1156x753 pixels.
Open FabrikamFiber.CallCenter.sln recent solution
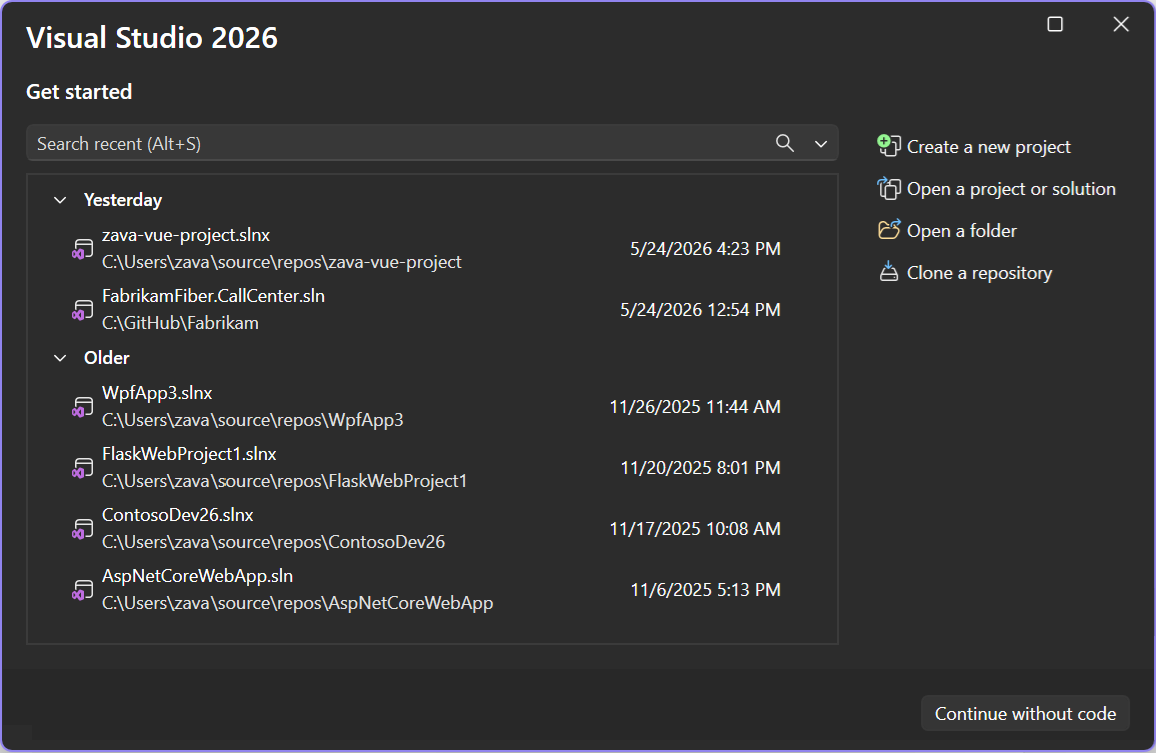213,296
